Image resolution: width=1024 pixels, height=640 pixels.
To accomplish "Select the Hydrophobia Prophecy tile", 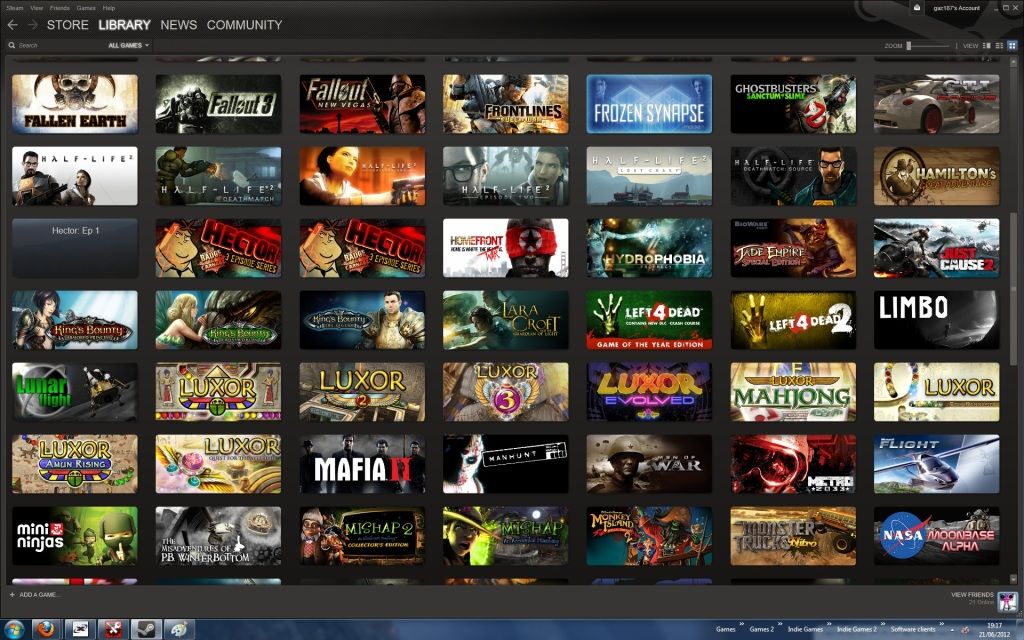I will coord(649,248).
